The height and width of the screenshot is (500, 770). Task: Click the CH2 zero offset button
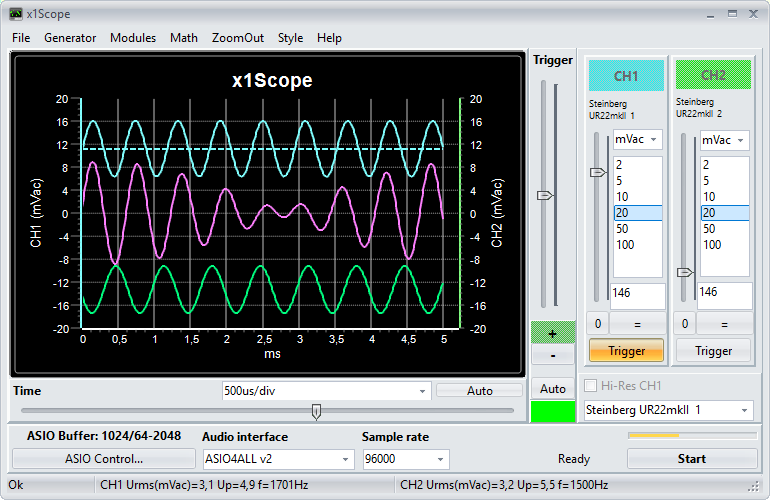[x=685, y=323]
